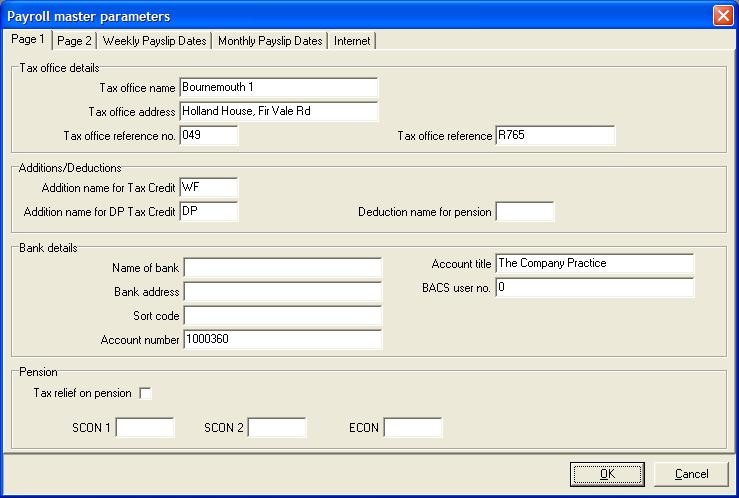Click the Cancel button
This screenshot has height=498, width=739.
click(x=691, y=474)
